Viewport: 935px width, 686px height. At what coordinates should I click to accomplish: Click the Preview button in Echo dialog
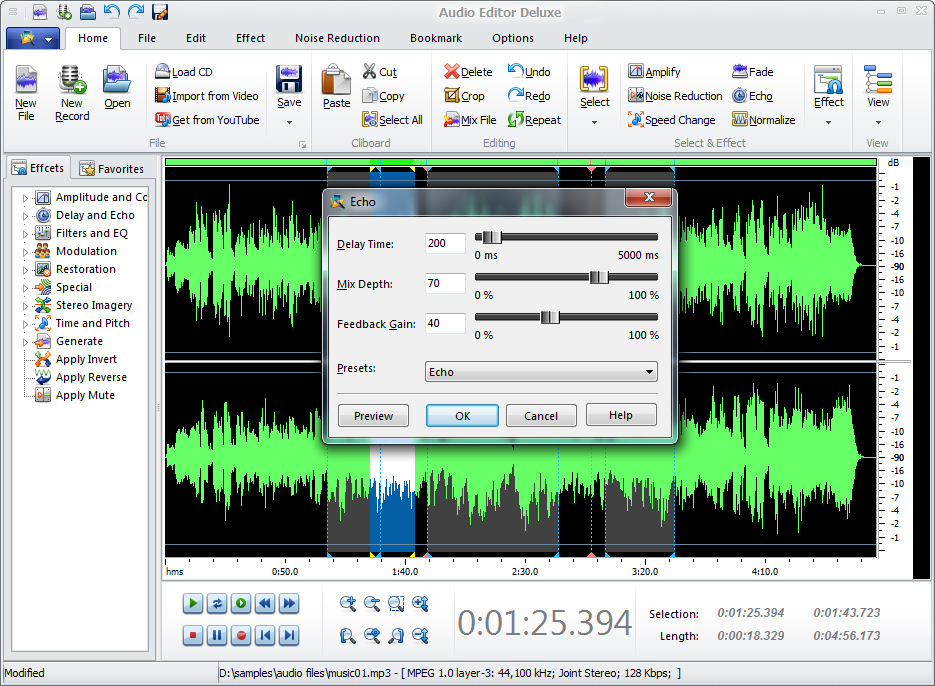[373, 416]
